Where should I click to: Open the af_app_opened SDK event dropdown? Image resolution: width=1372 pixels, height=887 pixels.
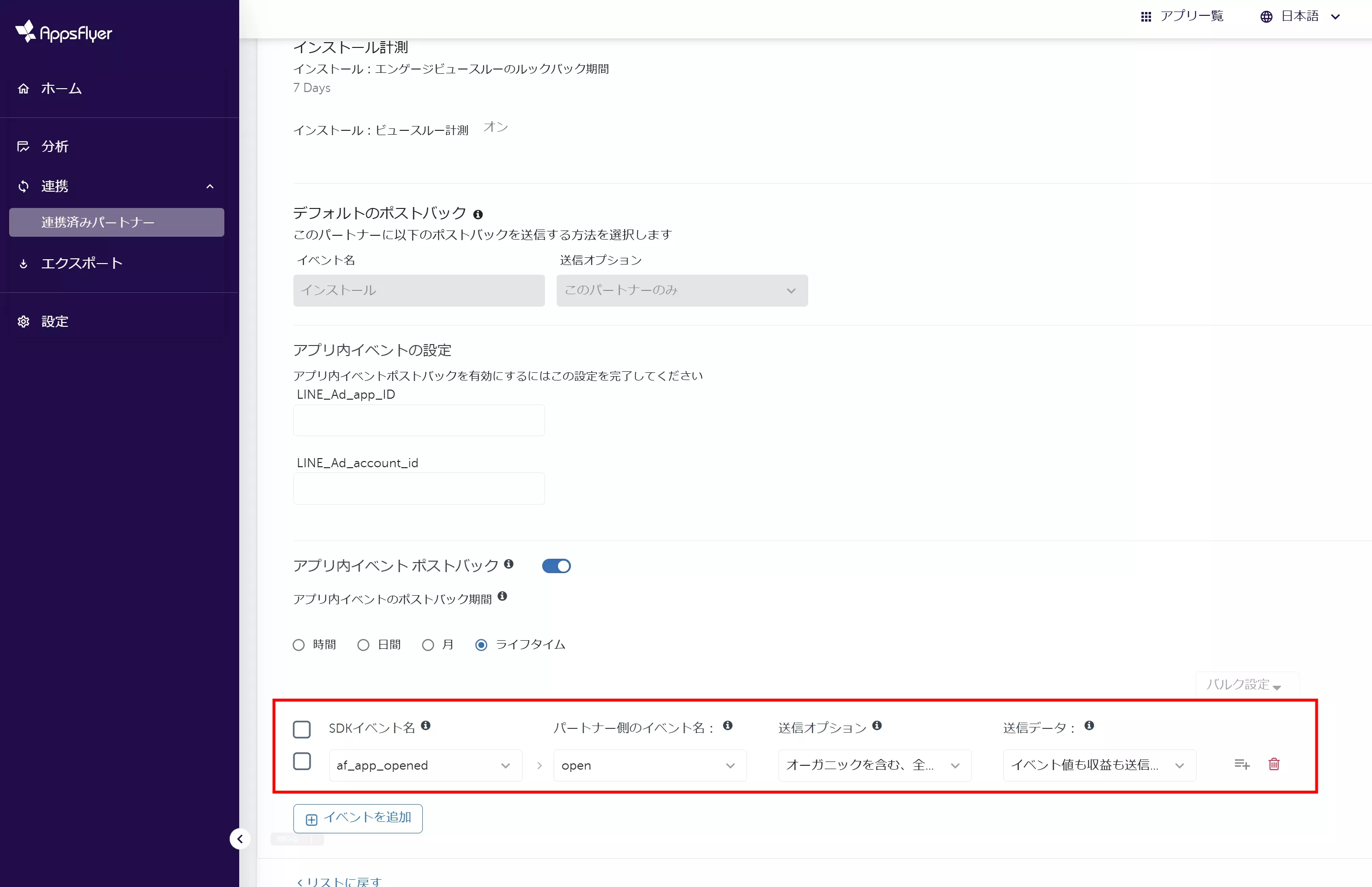[x=425, y=765]
